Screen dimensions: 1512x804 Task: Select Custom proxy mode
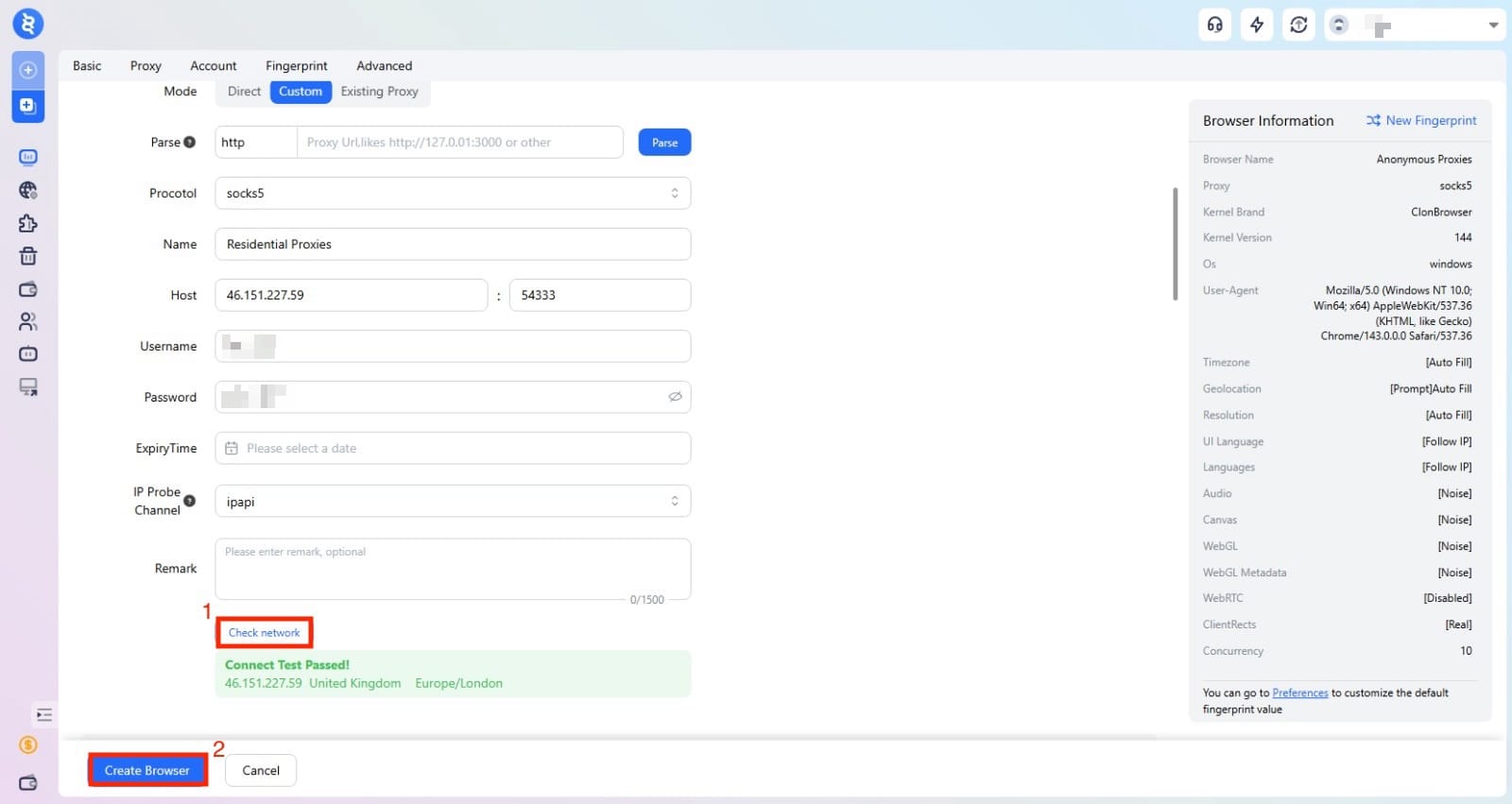[301, 92]
